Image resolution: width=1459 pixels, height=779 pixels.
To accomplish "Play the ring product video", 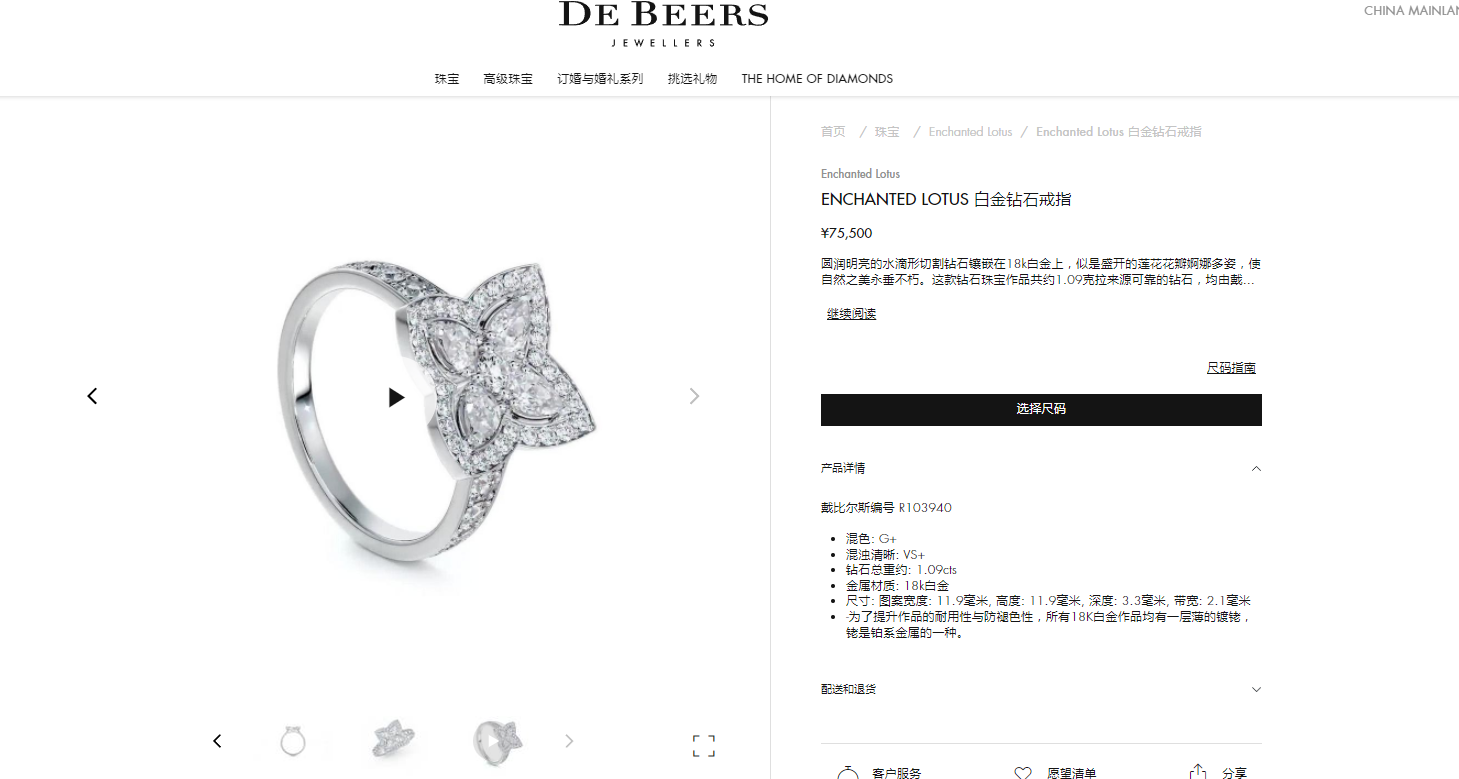I will click(396, 397).
